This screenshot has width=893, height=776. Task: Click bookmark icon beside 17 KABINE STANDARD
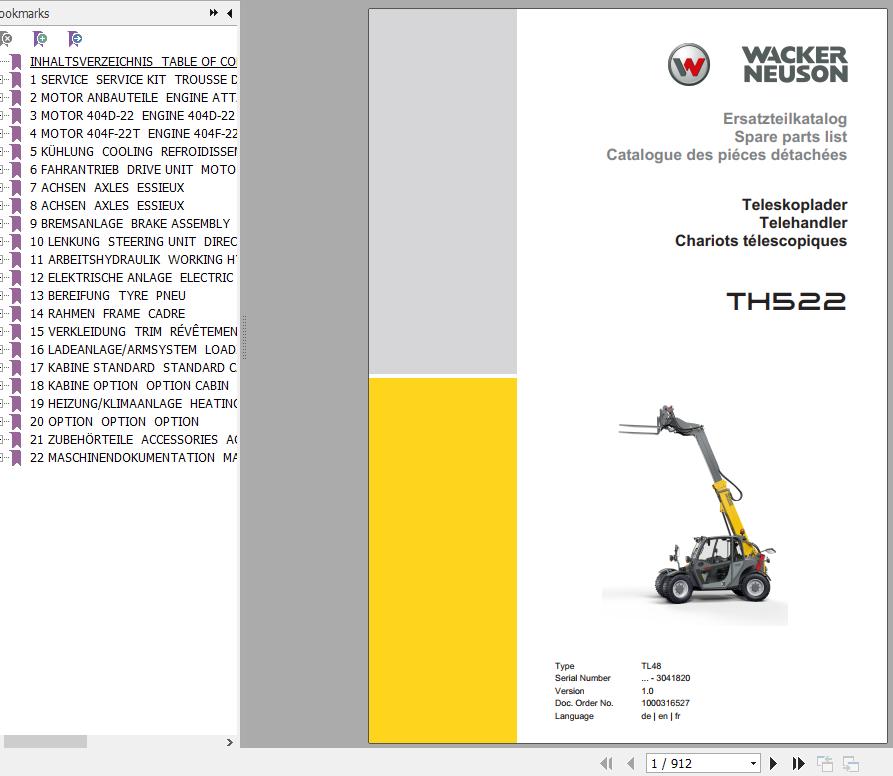tap(17, 367)
